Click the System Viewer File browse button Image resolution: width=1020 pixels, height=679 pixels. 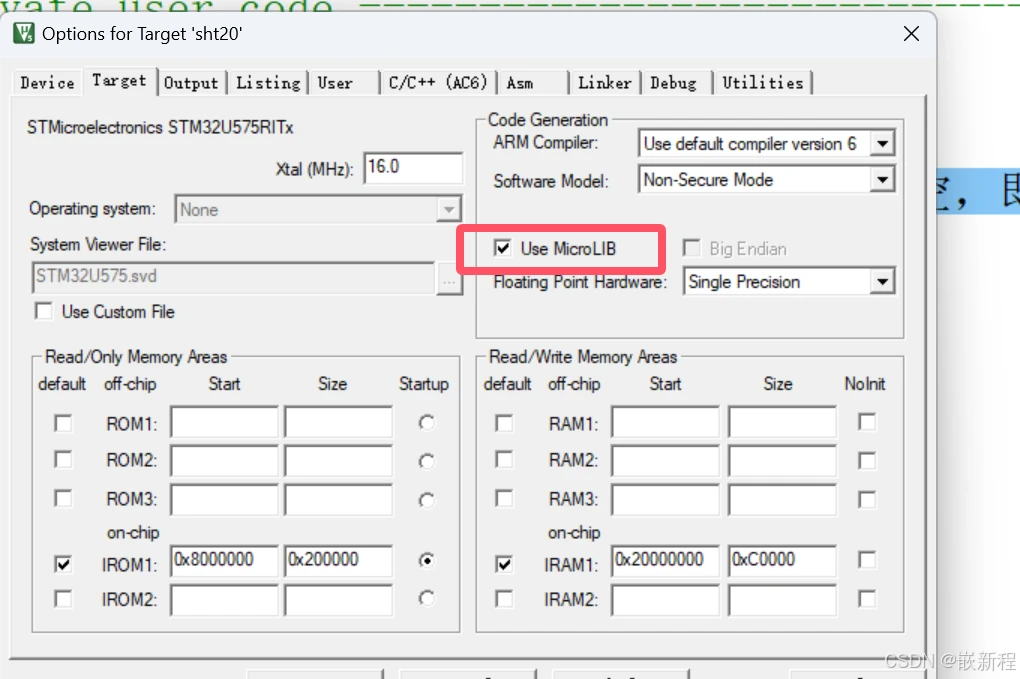449,282
